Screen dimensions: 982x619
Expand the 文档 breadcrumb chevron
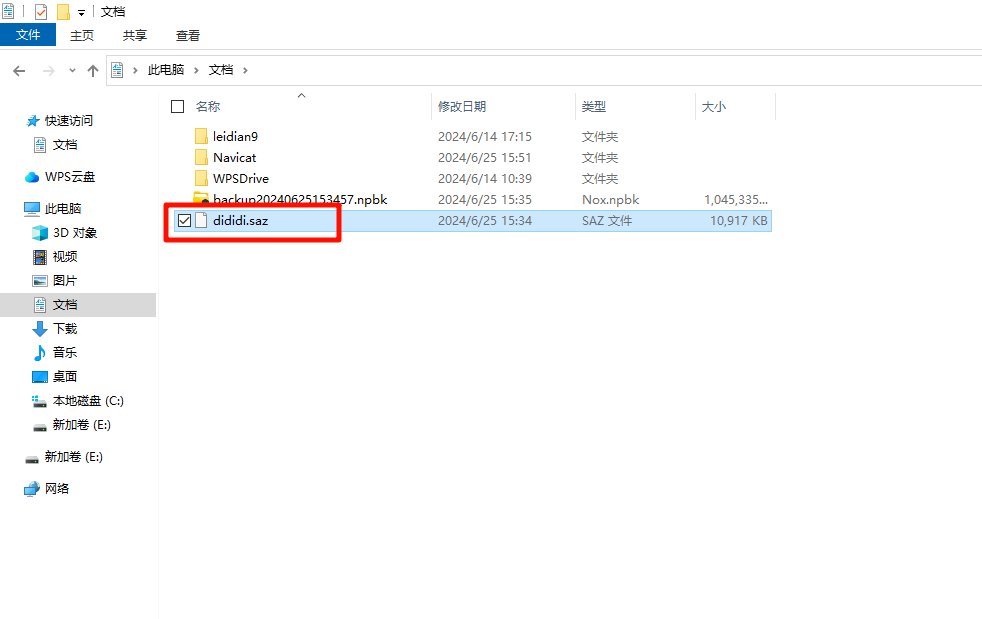245,70
